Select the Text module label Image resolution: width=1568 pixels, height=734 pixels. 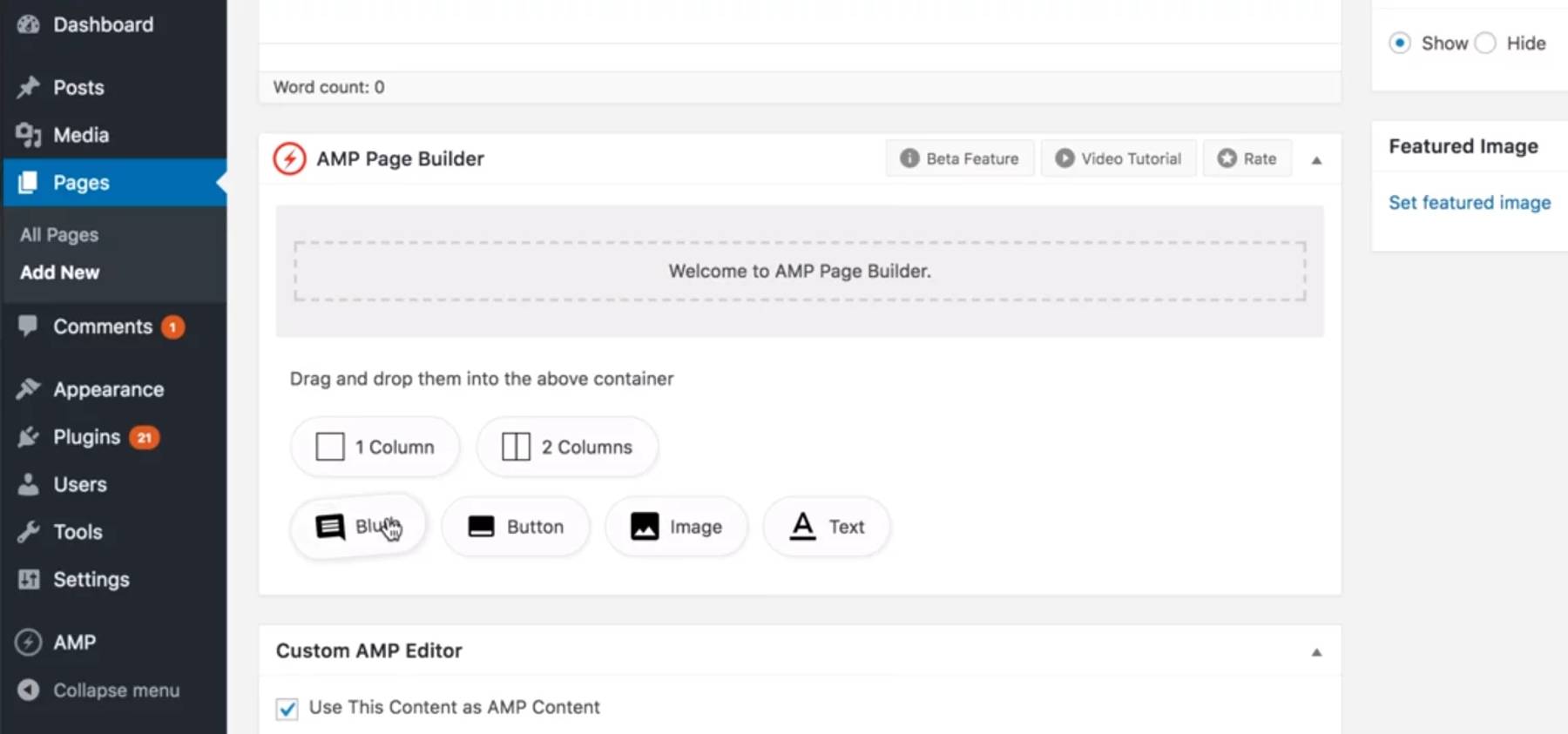tap(847, 527)
